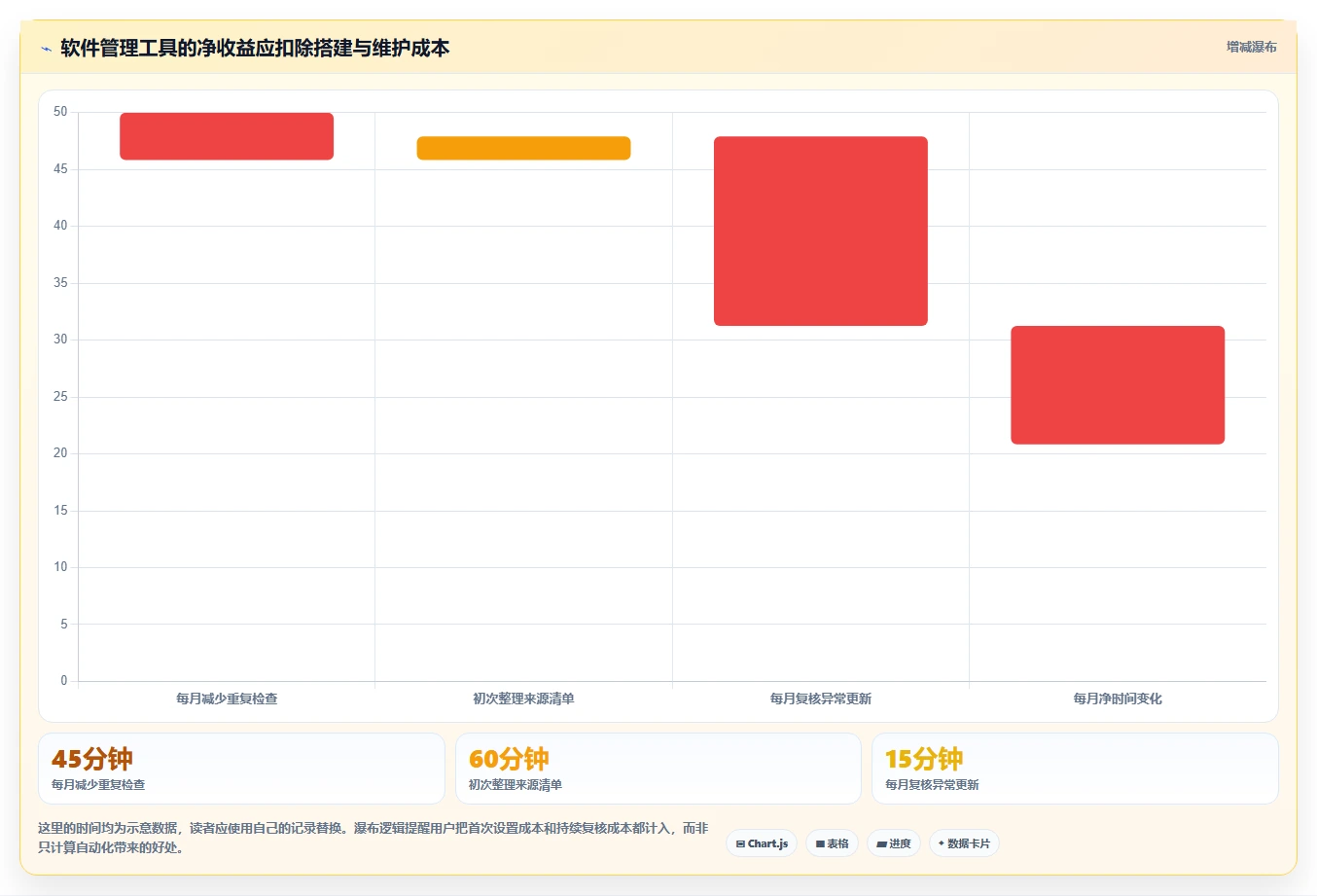Click the x-axis label 每月复核异常更新
The image size is (1317, 896).
point(821,699)
